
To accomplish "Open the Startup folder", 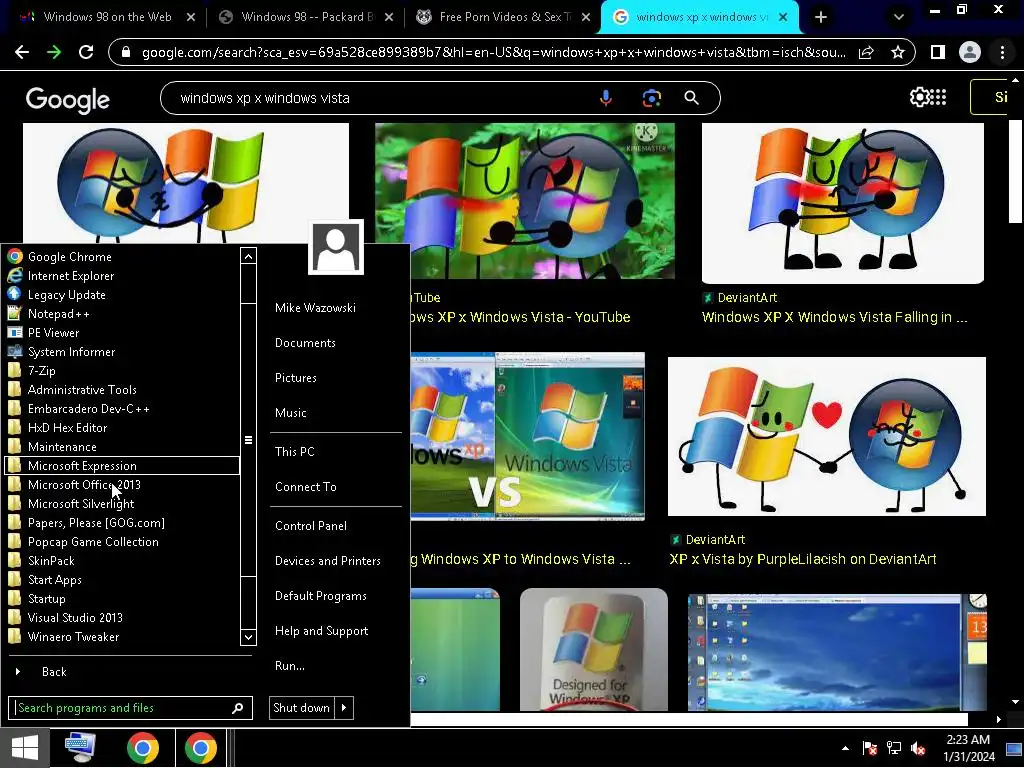I will point(123,598).
